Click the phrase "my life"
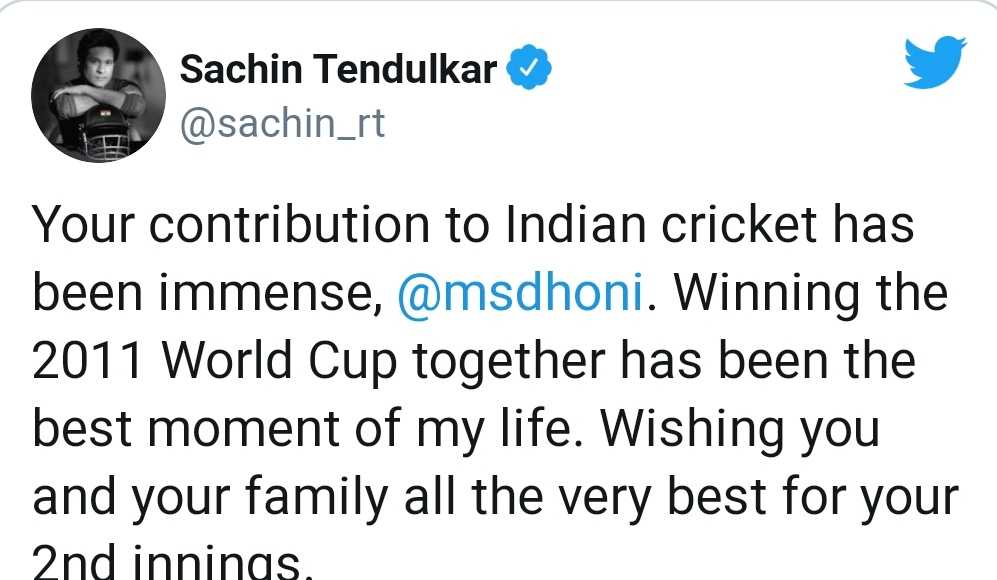This screenshot has width=997, height=580. (500, 429)
